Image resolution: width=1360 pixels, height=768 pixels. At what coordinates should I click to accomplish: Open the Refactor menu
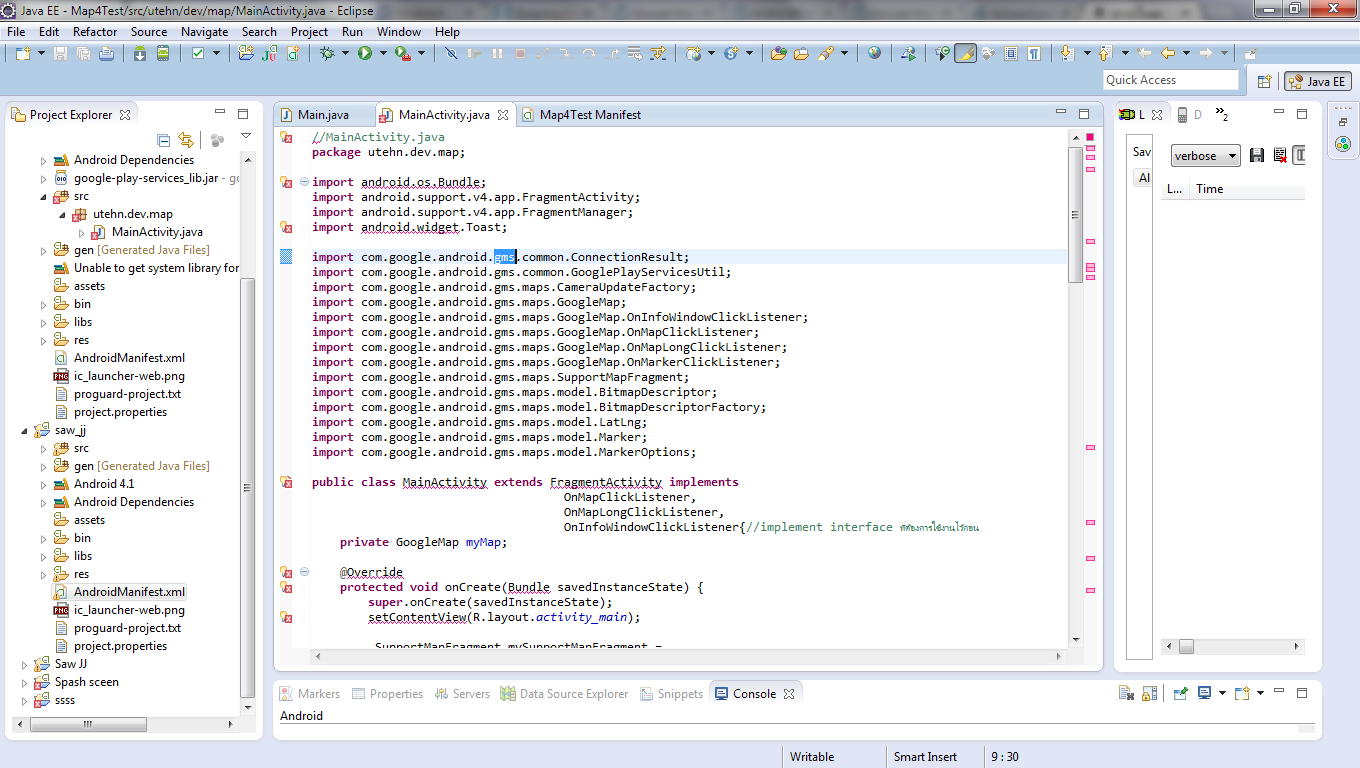pos(95,31)
